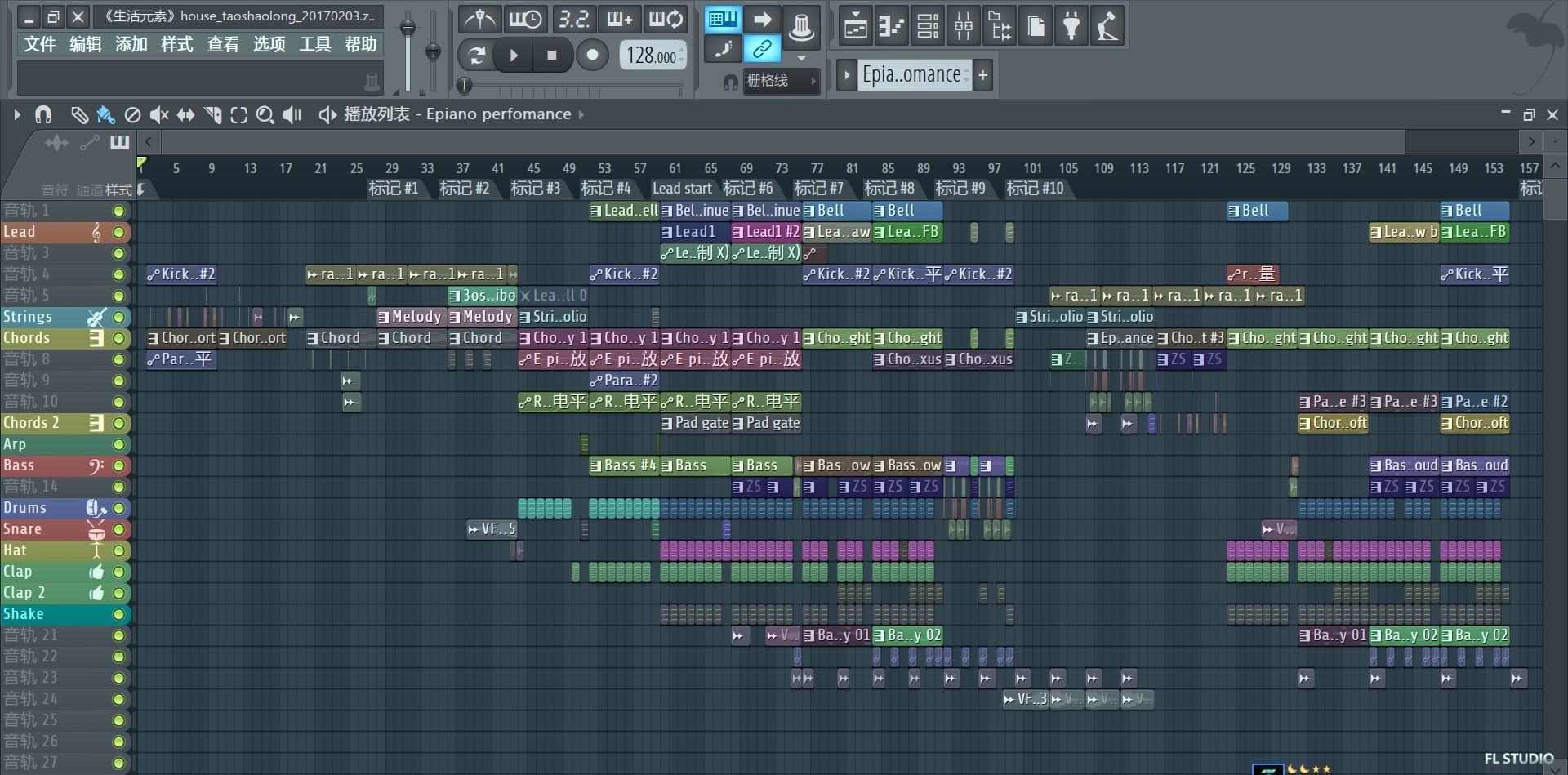The image size is (1568, 775).
Task: Open the 选项 menu
Action: (x=269, y=44)
